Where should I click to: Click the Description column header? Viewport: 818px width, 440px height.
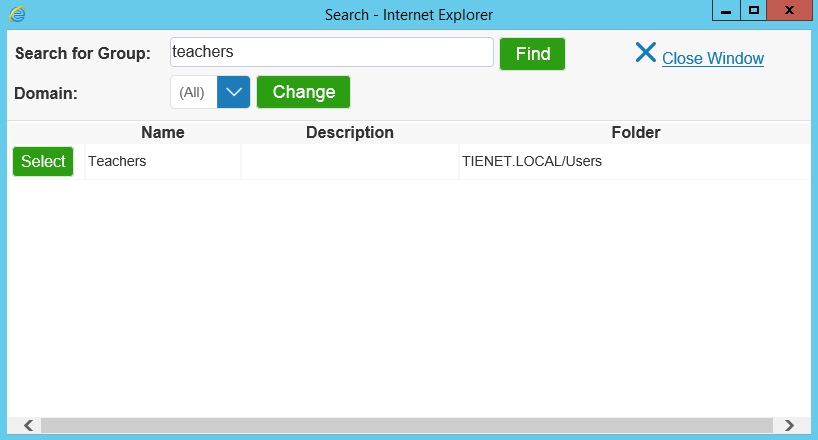[x=349, y=132]
